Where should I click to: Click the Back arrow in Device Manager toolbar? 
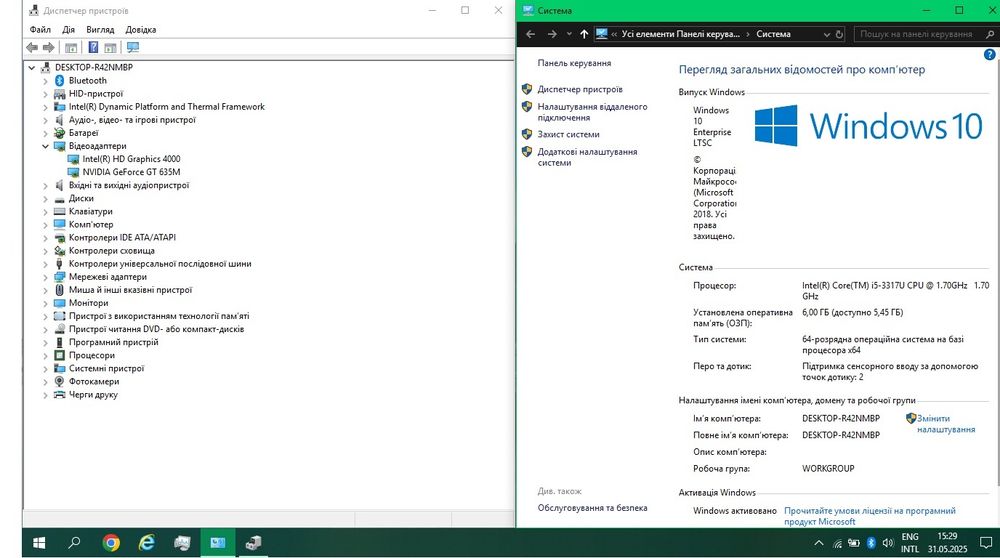[32, 48]
